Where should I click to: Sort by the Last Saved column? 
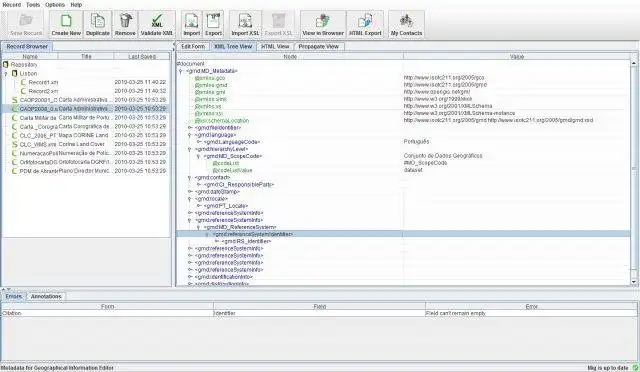[142, 56]
